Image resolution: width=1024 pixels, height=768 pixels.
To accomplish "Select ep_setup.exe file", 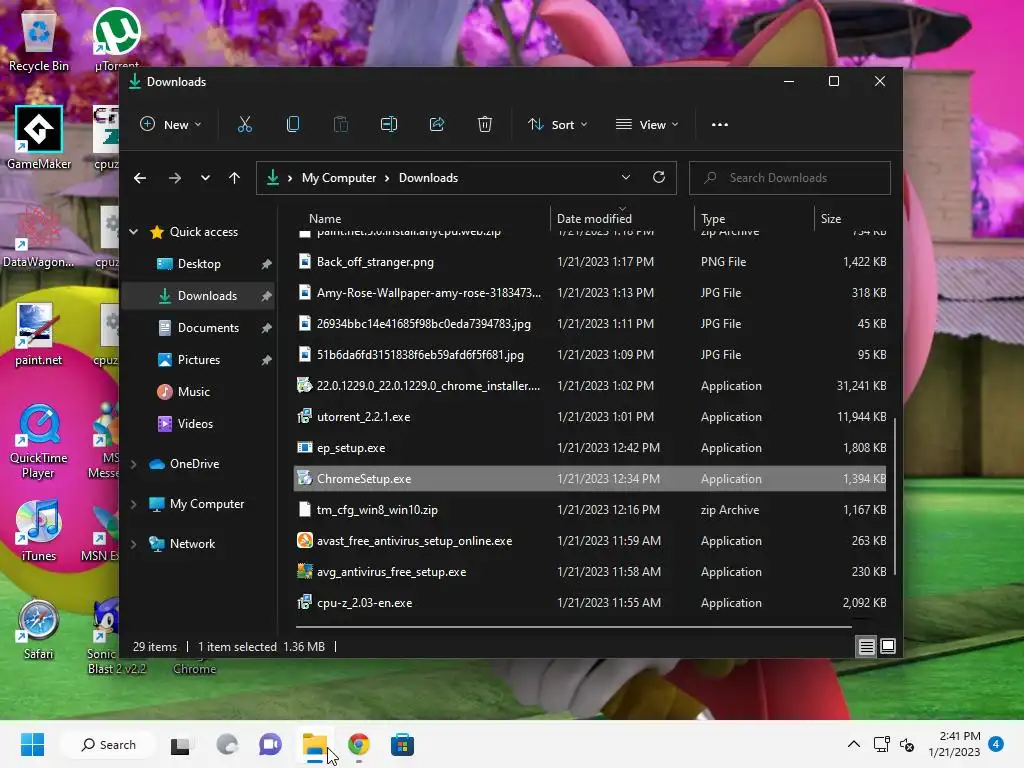I will coord(590,448).
